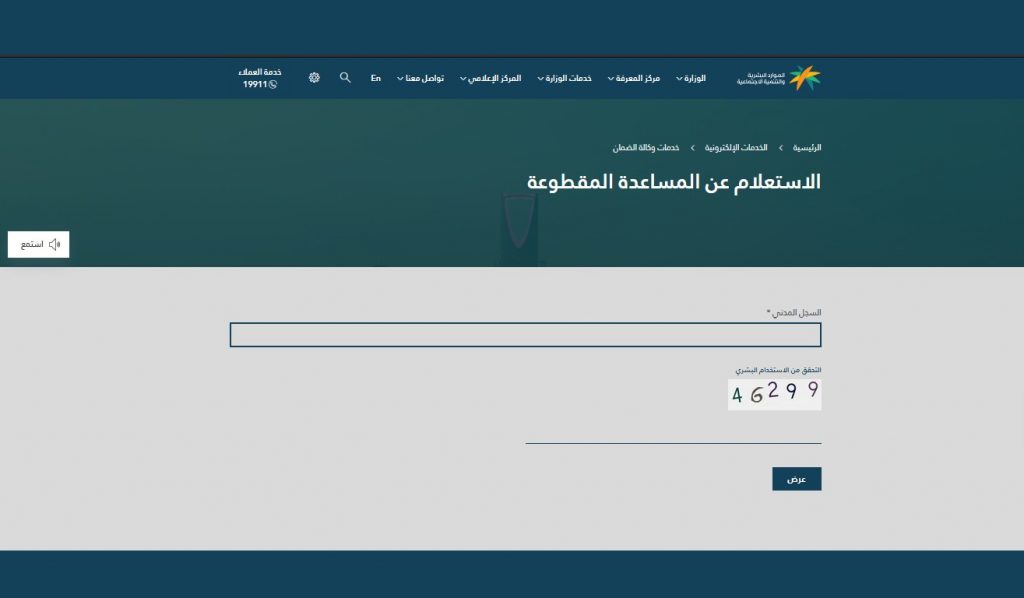This screenshot has width=1024, height=598.
Task: Open الخدمات الإلكترونية breadcrumb link
Action: tap(736, 148)
